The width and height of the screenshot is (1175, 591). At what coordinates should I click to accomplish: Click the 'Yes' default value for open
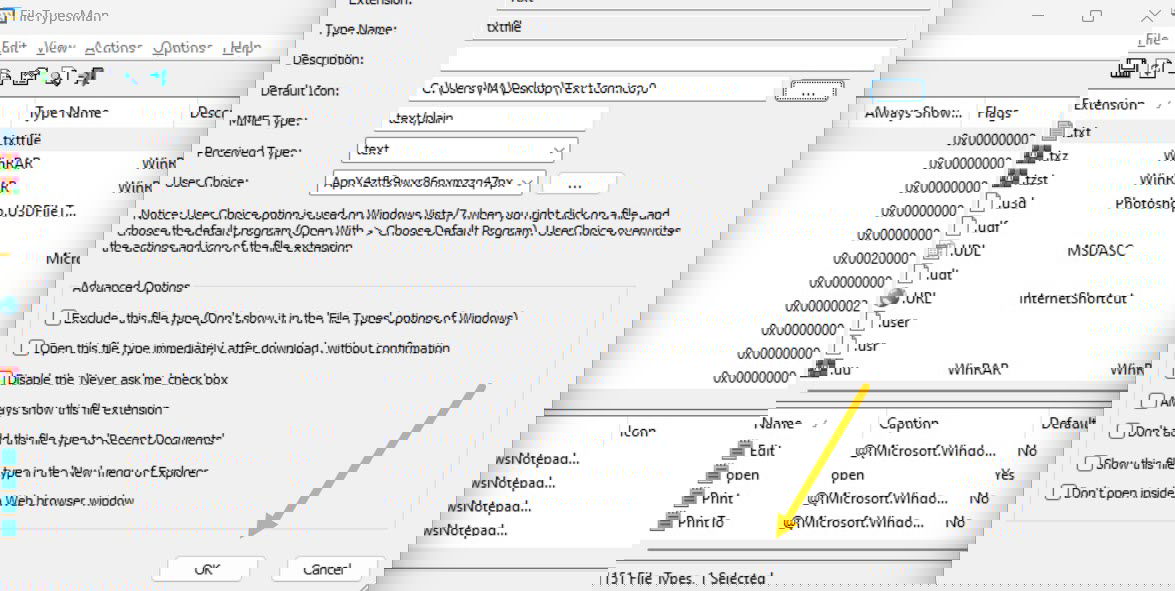(x=1003, y=475)
